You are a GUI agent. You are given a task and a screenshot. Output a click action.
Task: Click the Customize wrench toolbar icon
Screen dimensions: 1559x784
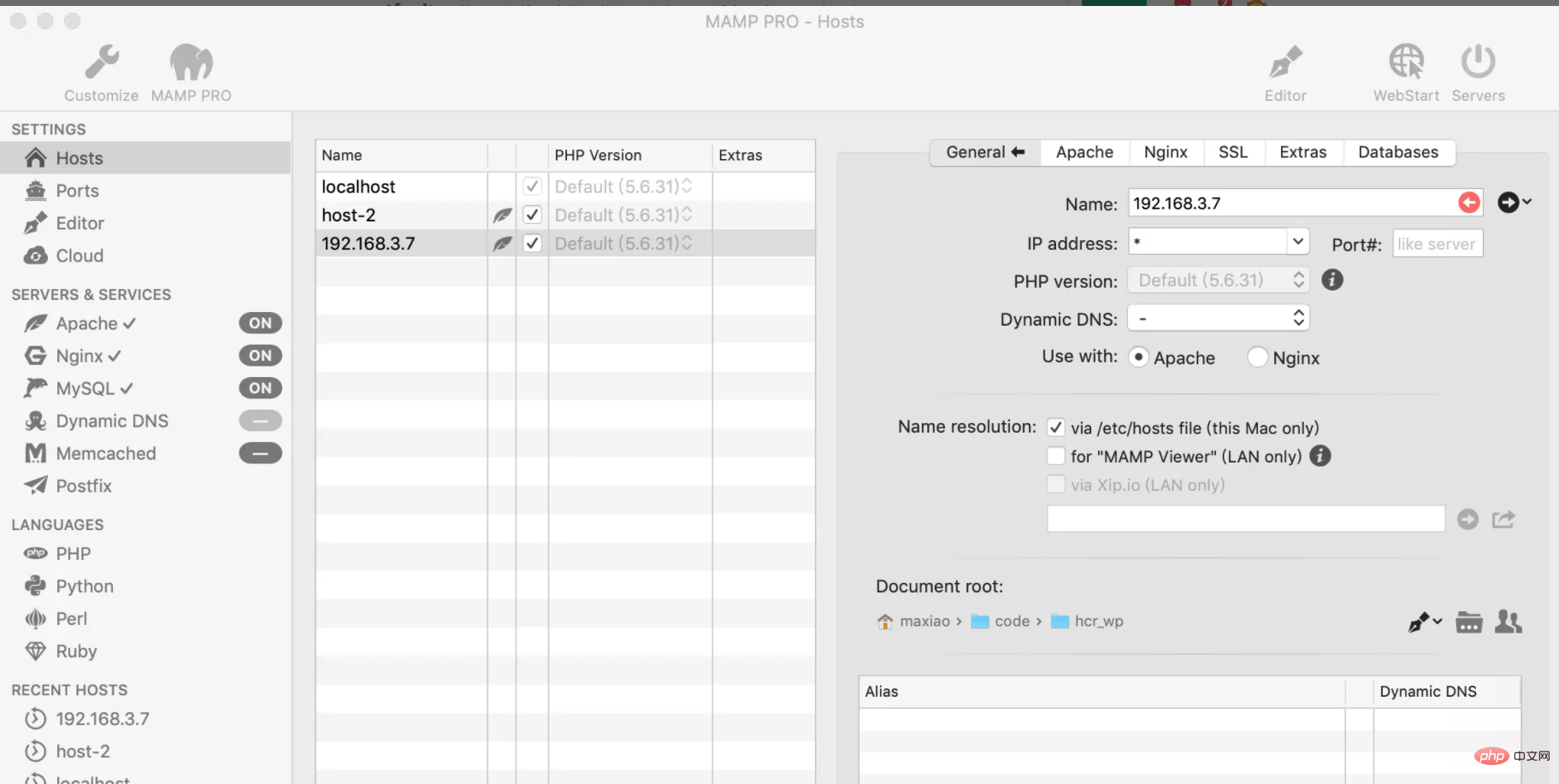102,63
